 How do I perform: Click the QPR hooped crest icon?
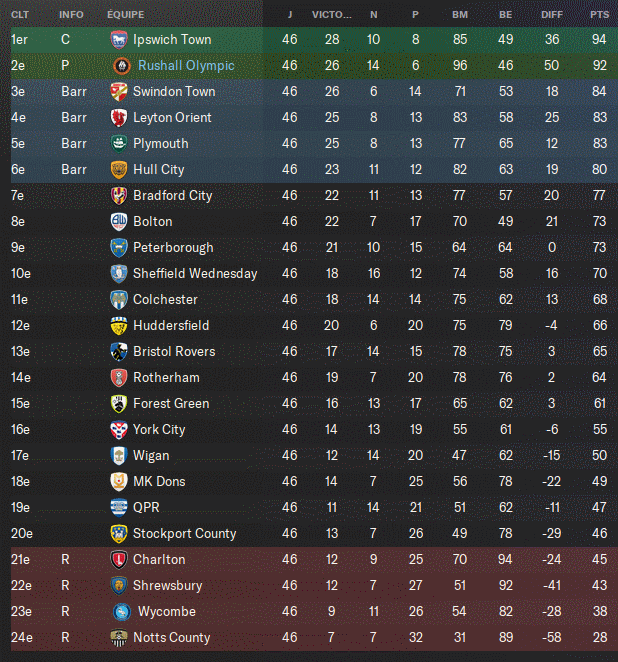[119, 507]
